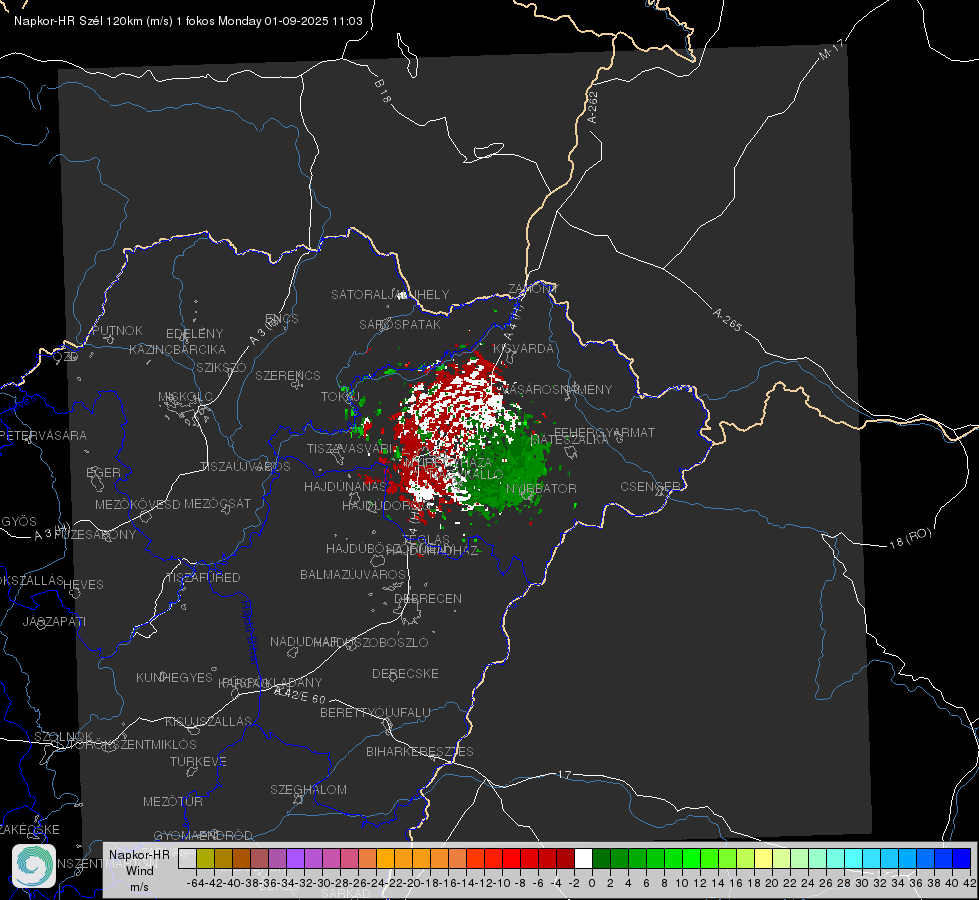The height and width of the screenshot is (900, 979).
Task: Click the PUTNOK label
Action: (x=117, y=330)
